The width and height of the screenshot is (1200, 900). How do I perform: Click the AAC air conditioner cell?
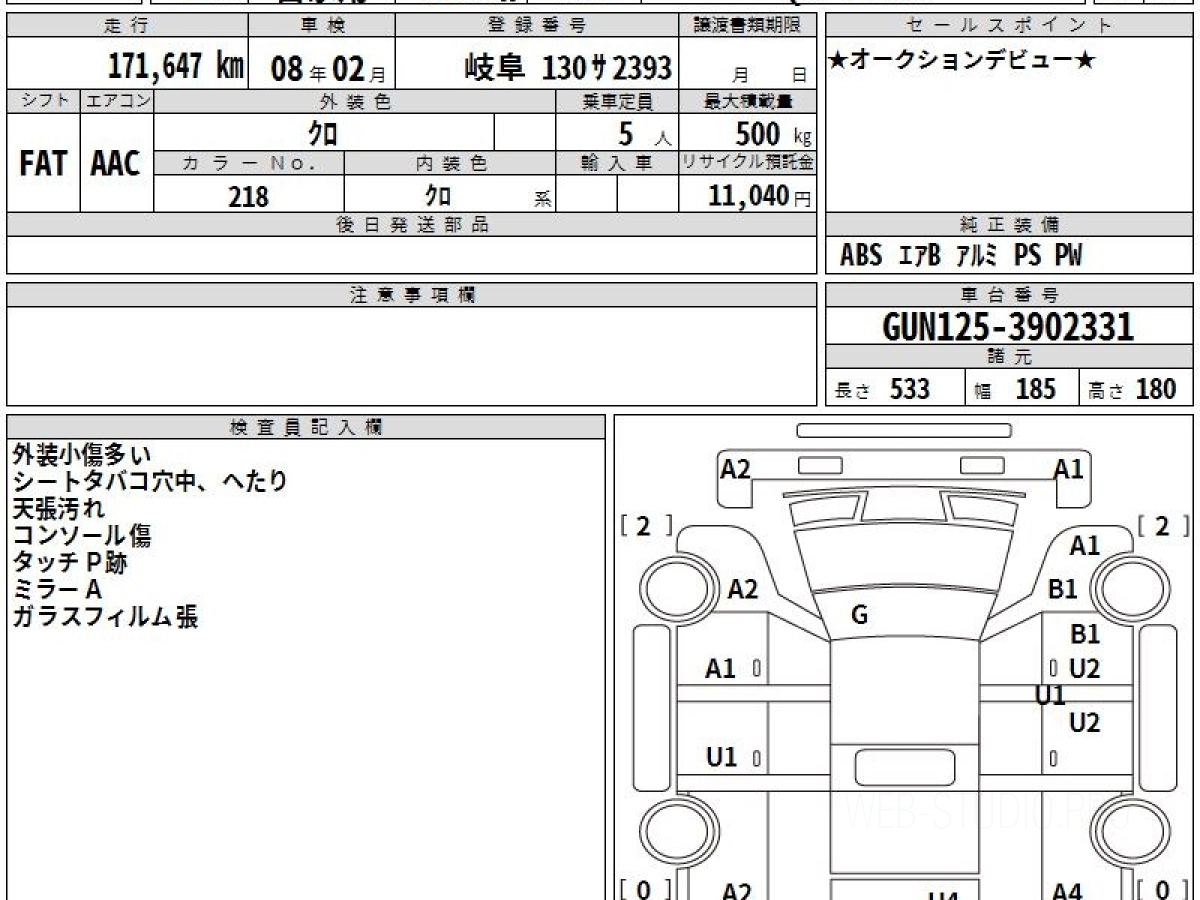coord(117,163)
